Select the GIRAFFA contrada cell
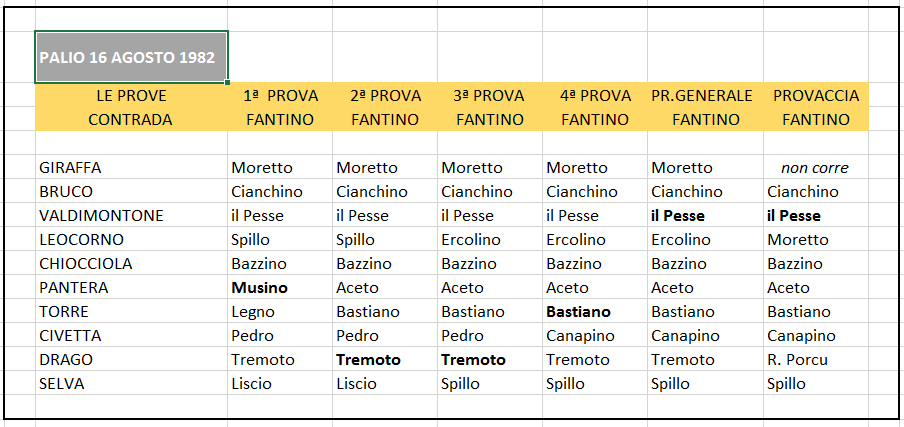Image resolution: width=904 pixels, height=427 pixels. [131, 168]
